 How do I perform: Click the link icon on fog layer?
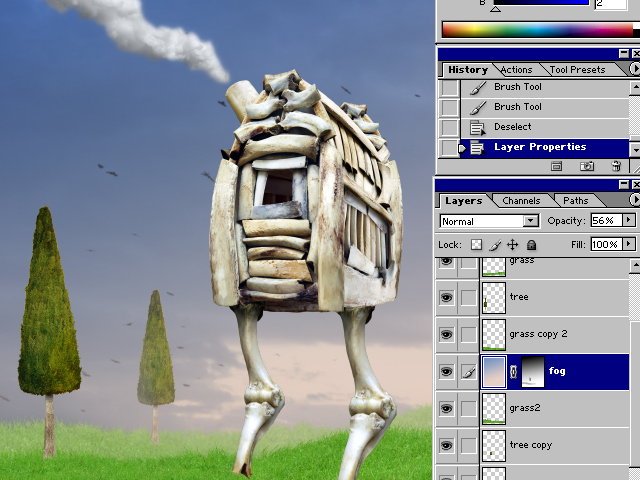514,371
